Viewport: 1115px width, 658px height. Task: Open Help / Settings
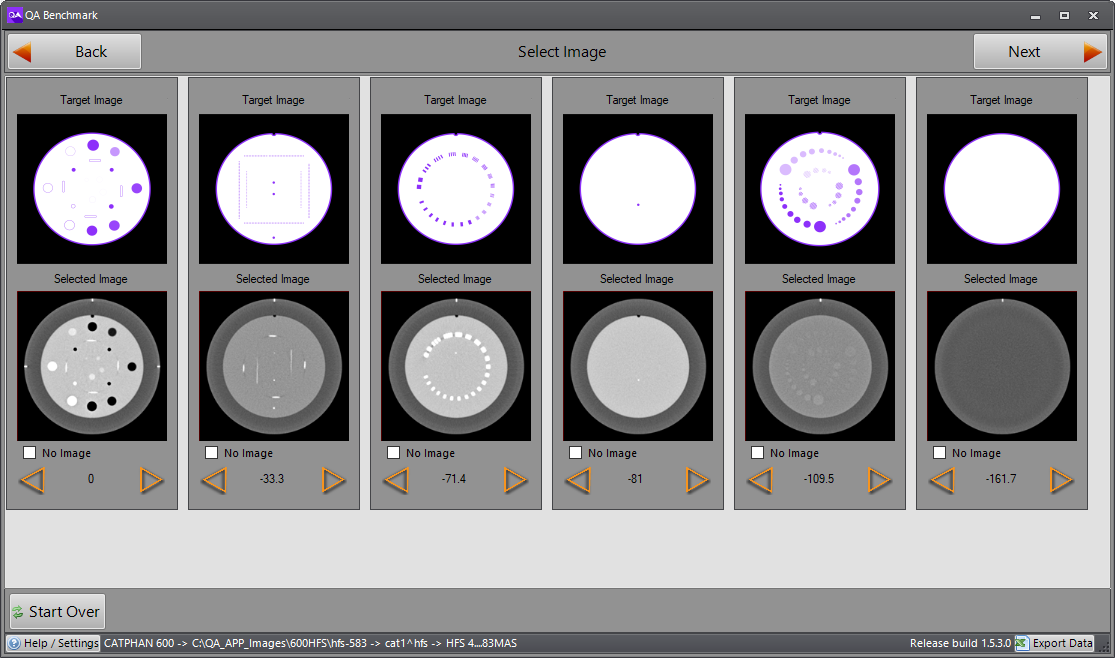[x=54, y=643]
